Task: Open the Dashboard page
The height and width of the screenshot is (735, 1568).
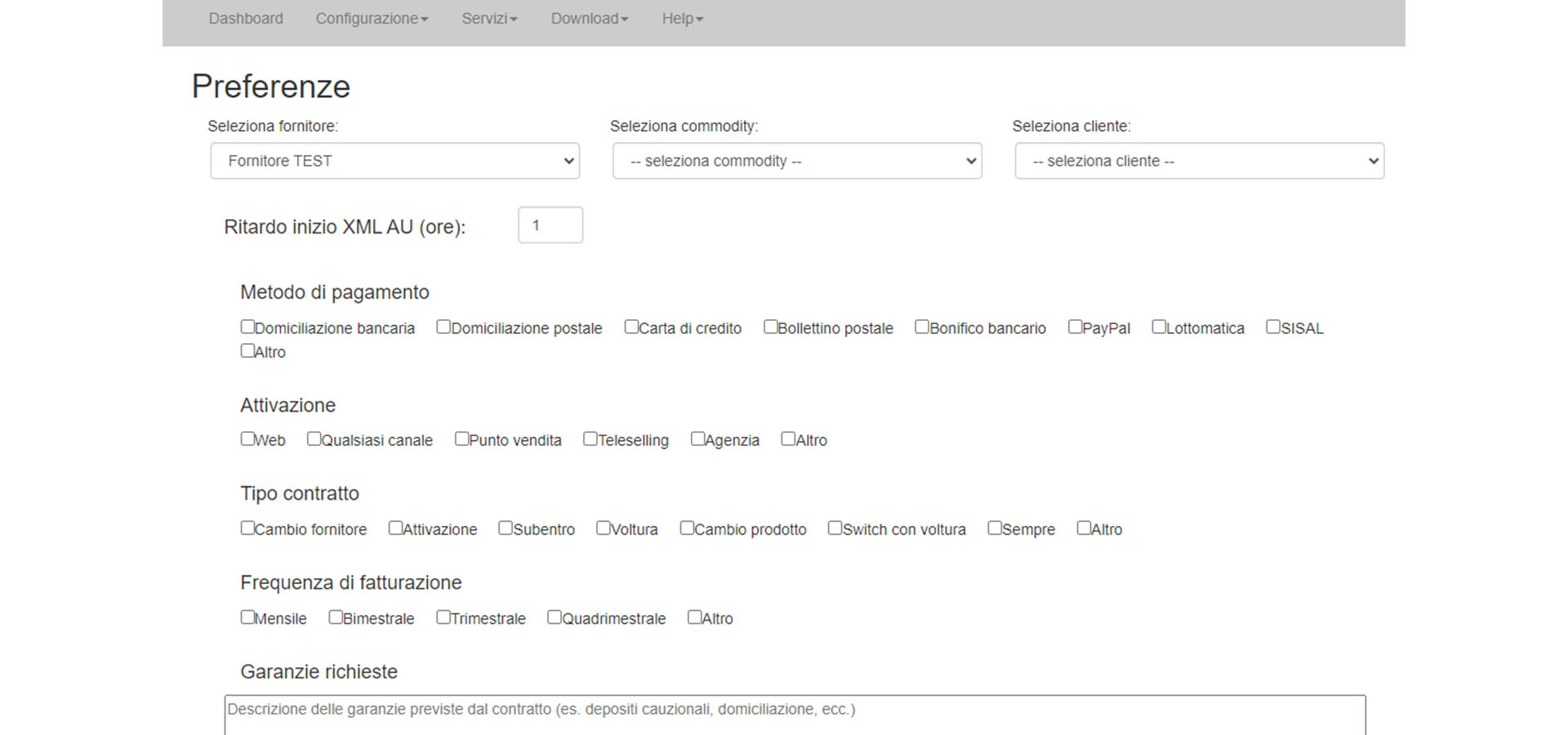Action: click(245, 19)
